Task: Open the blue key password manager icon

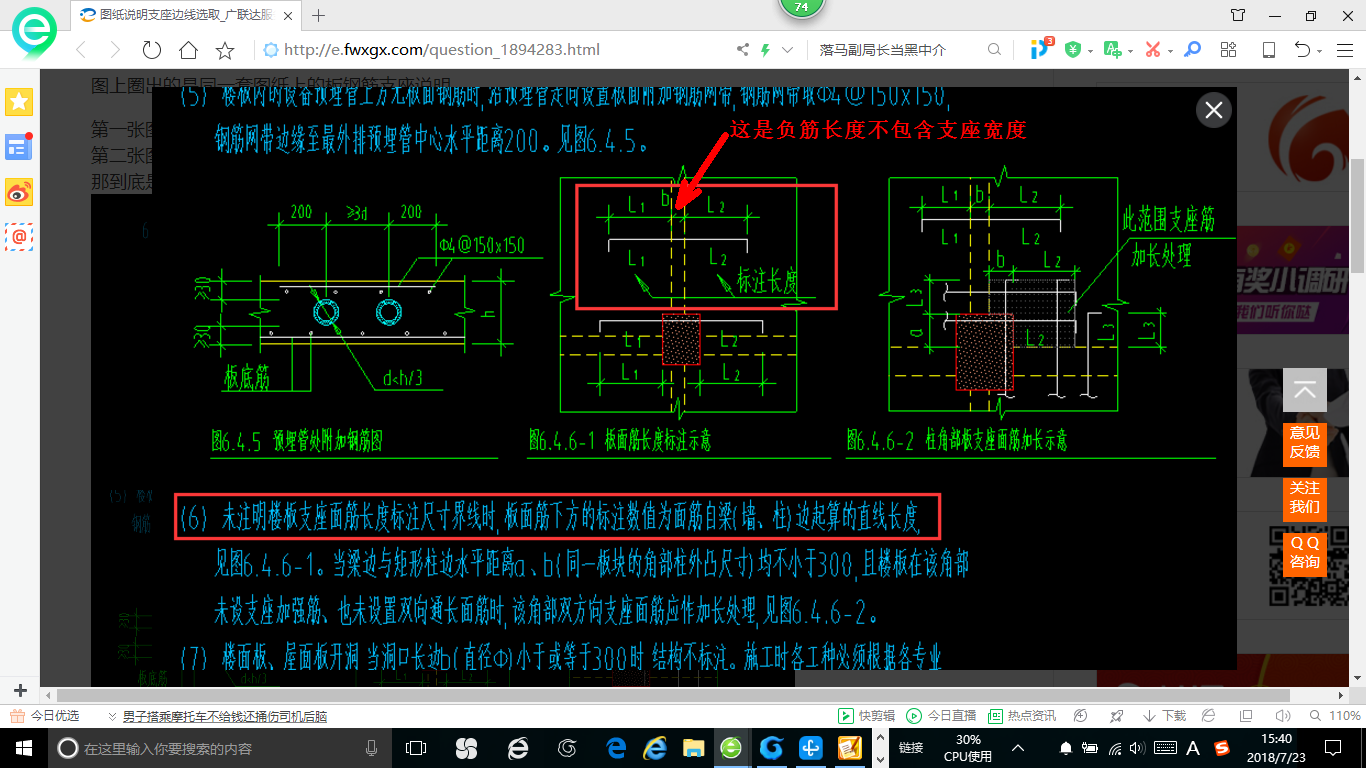Action: (1192, 50)
